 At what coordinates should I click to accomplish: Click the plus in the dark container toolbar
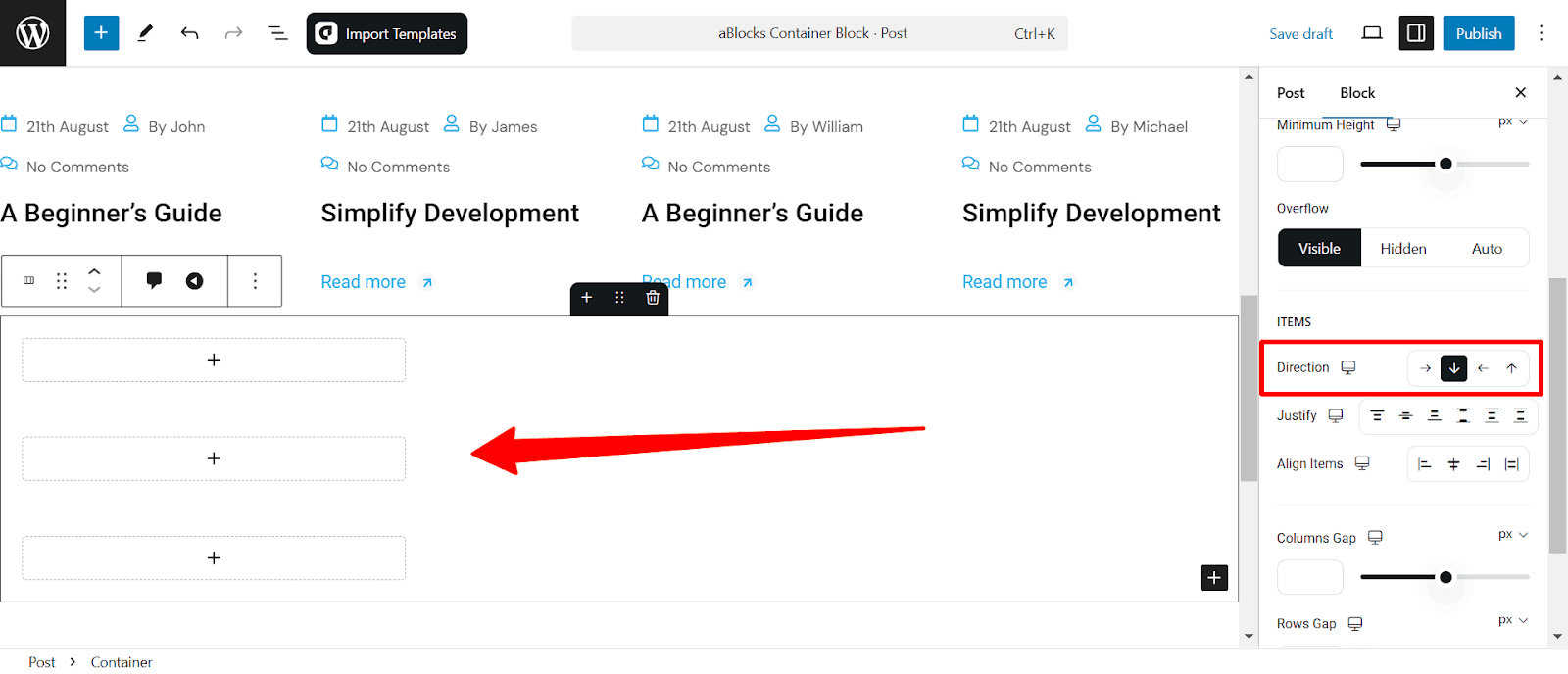click(586, 298)
